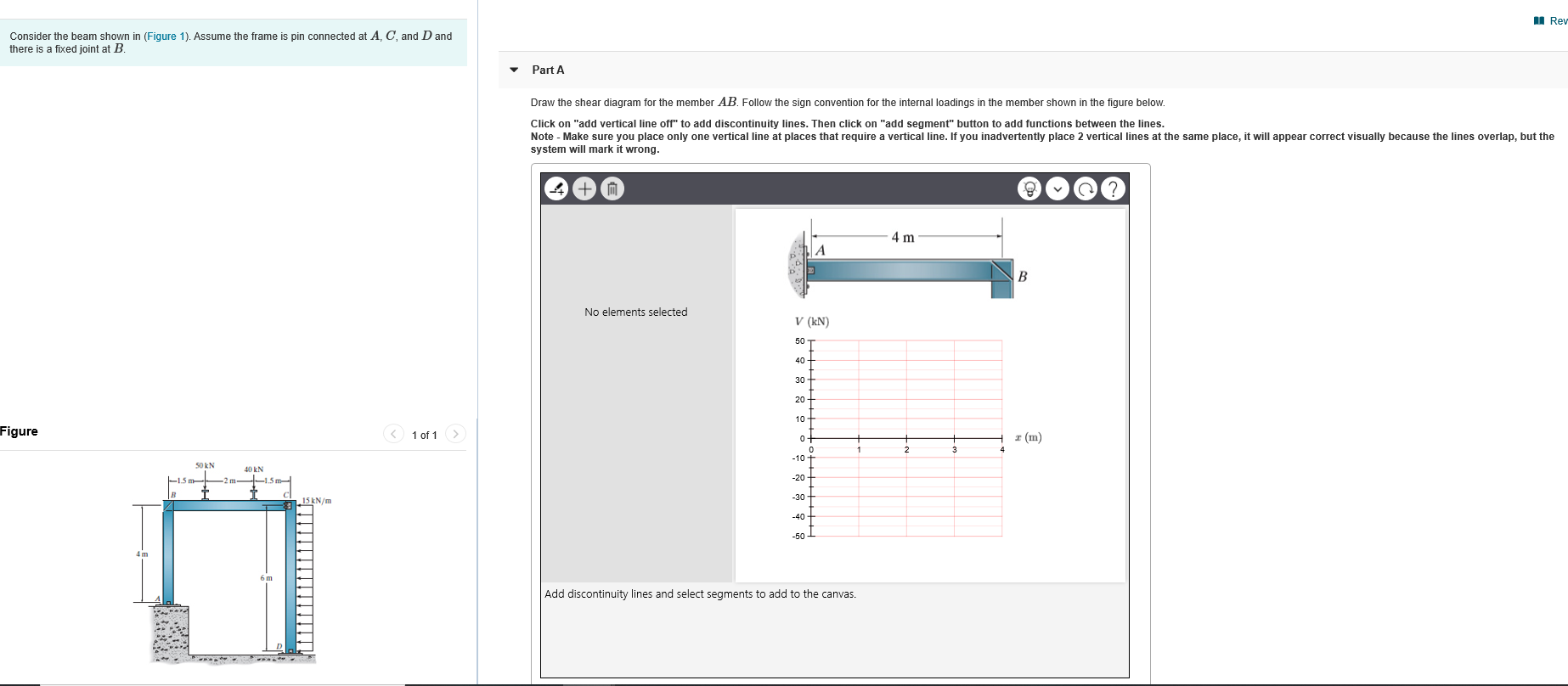Screen dimensions: 1568x686
Task: Click the 4 m dimension label
Action: click(x=903, y=238)
